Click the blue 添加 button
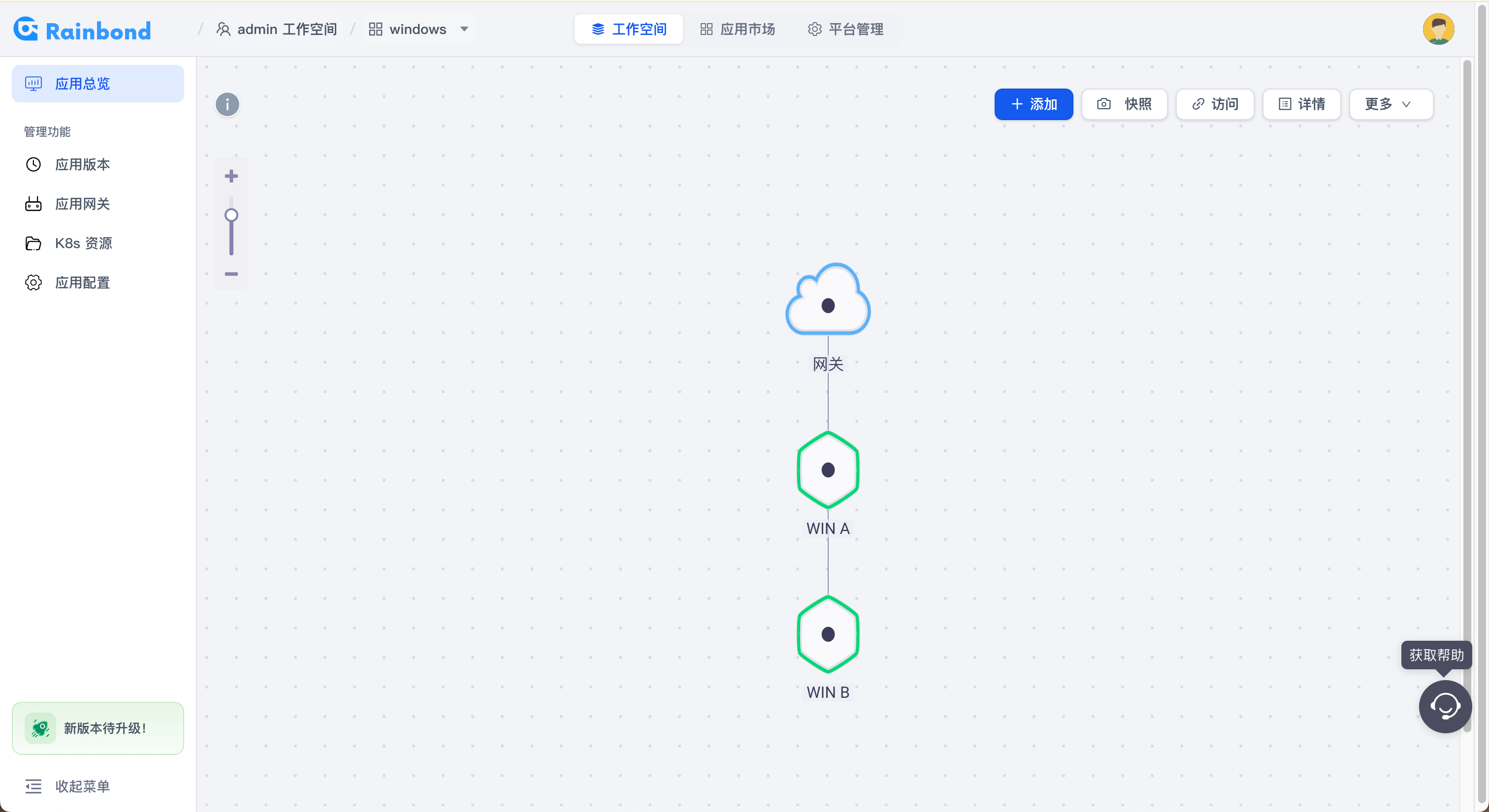Viewport: 1489px width, 812px height. tap(1034, 104)
